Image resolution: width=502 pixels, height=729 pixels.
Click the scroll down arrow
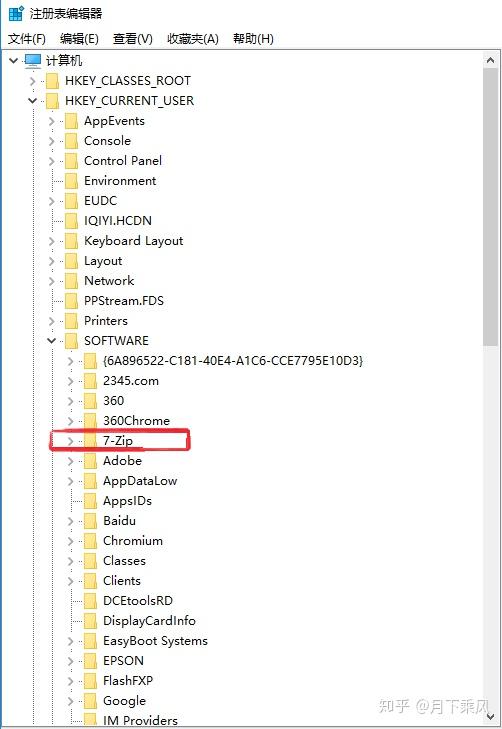pyautogui.click(x=490, y=717)
